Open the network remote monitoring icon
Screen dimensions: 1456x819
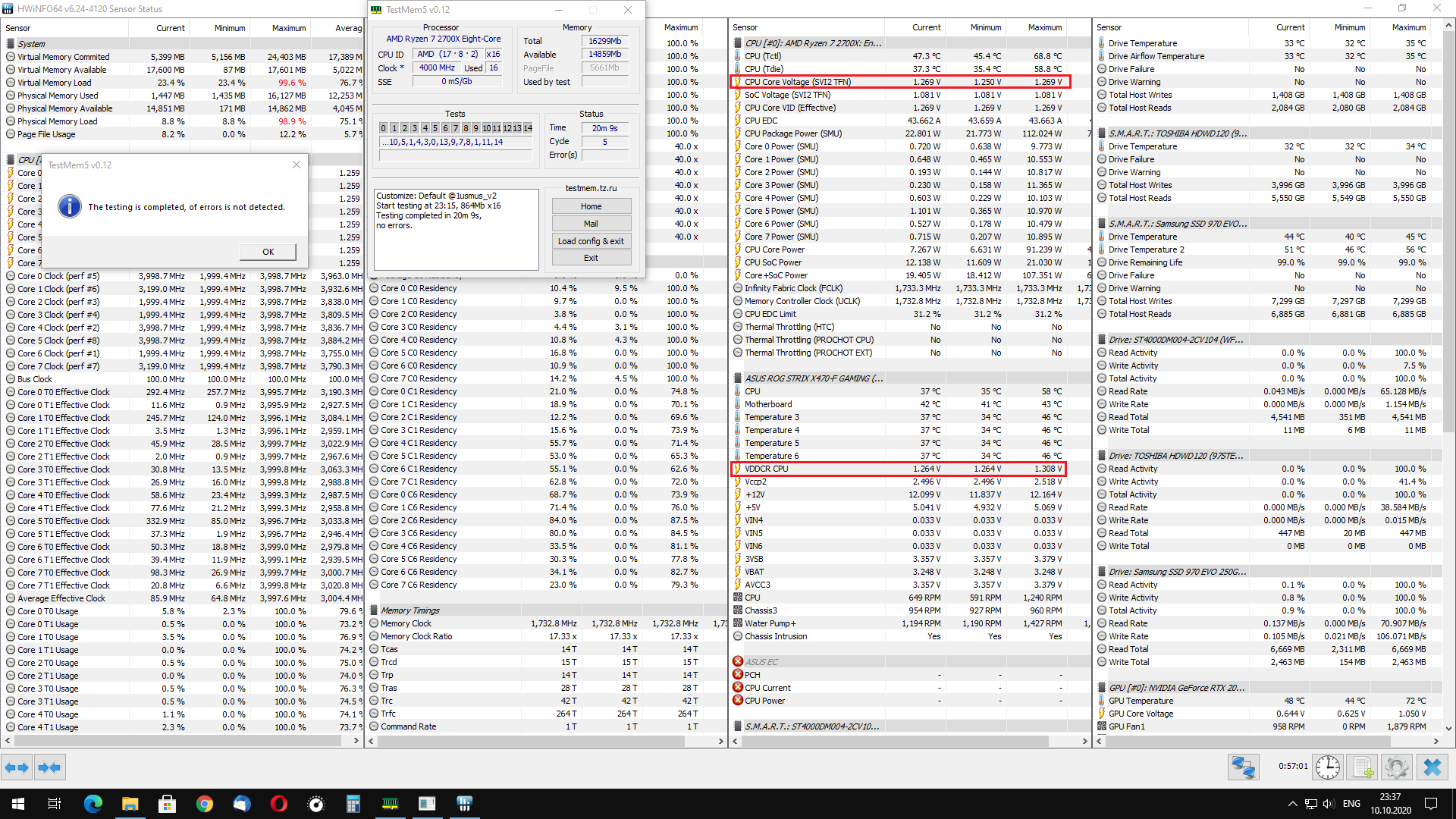(1243, 767)
